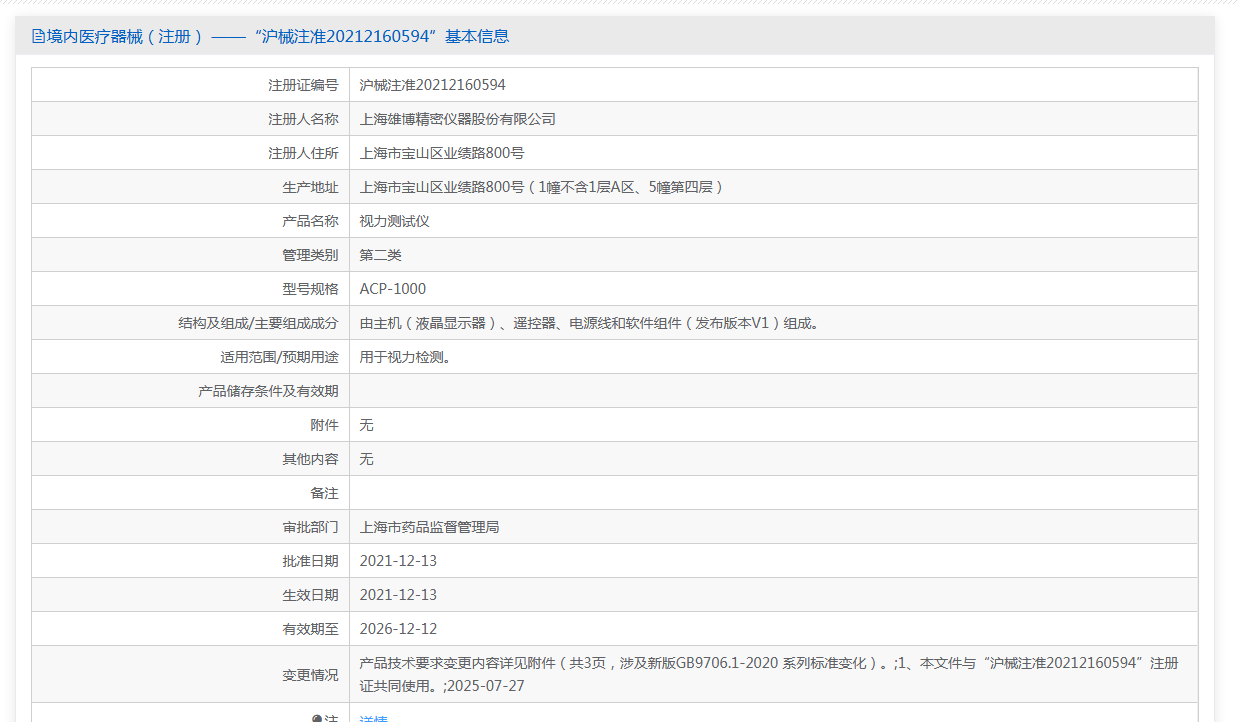Select the 变更情况 label
Screen dimensions: 1238x722
coord(310,675)
